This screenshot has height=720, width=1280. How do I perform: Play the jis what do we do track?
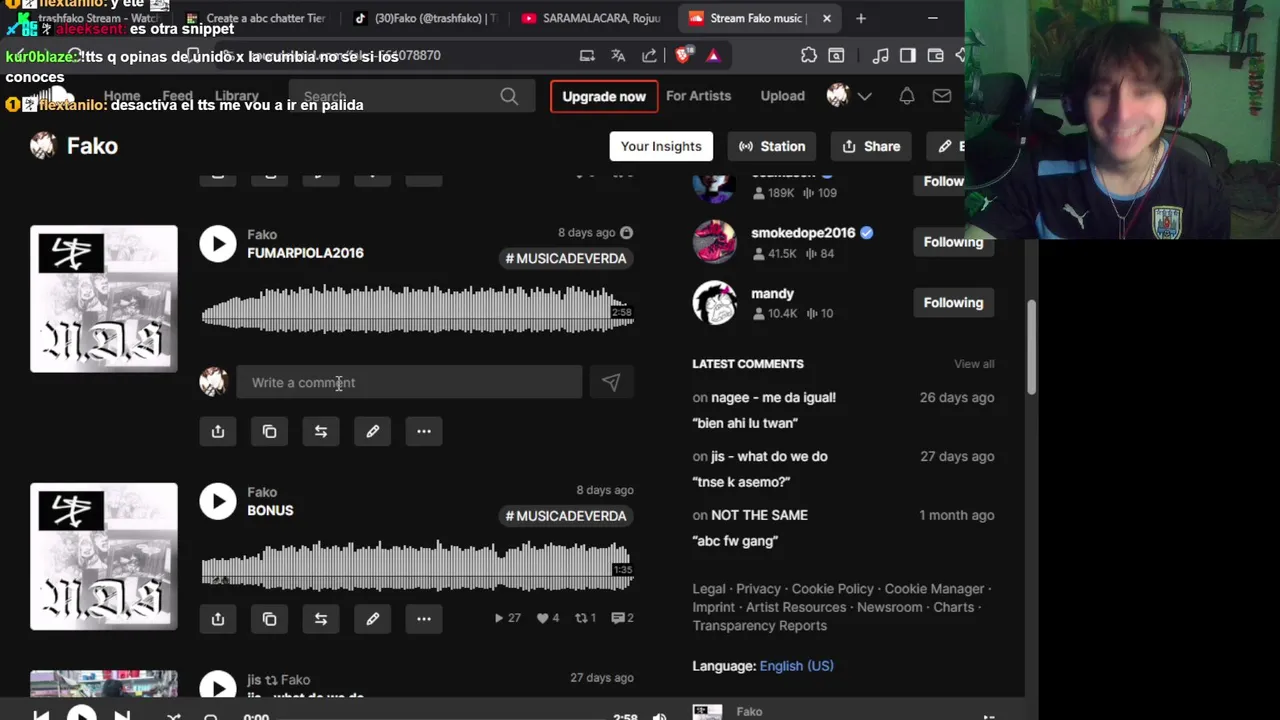tap(217, 688)
